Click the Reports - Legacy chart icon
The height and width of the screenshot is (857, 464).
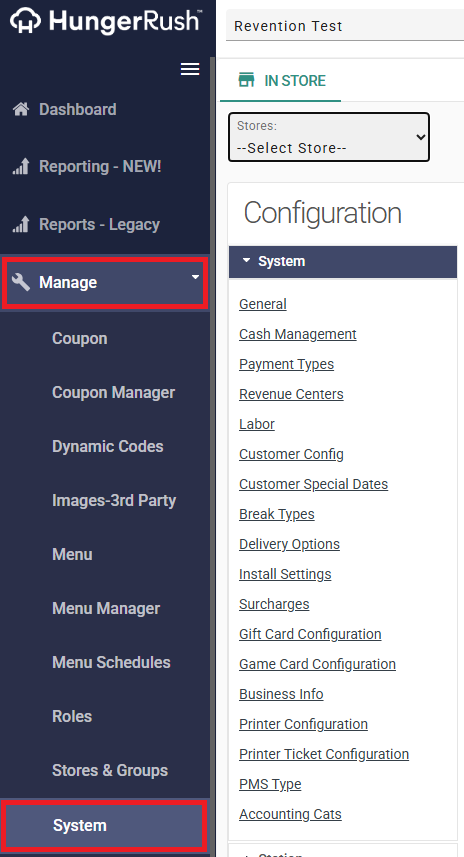pyautogui.click(x=21, y=224)
